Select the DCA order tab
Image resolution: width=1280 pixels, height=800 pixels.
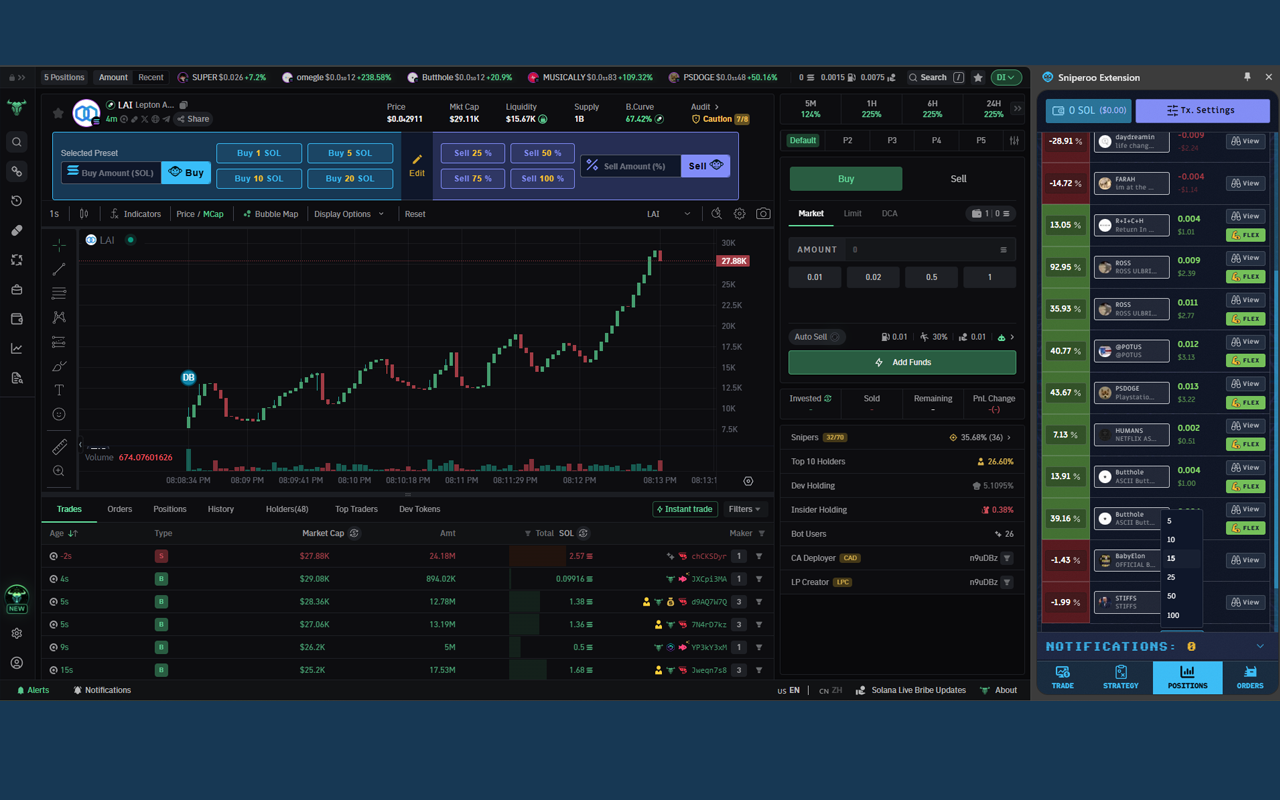click(889, 213)
